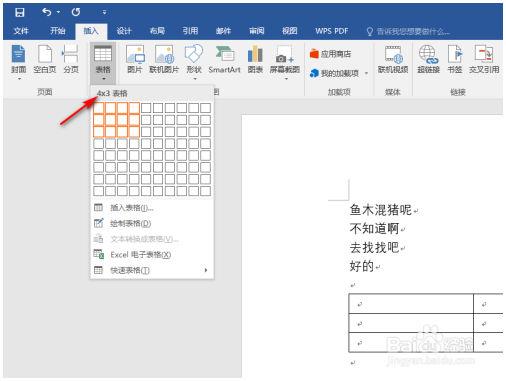Click the top-left cell of the table grid

coord(98,108)
